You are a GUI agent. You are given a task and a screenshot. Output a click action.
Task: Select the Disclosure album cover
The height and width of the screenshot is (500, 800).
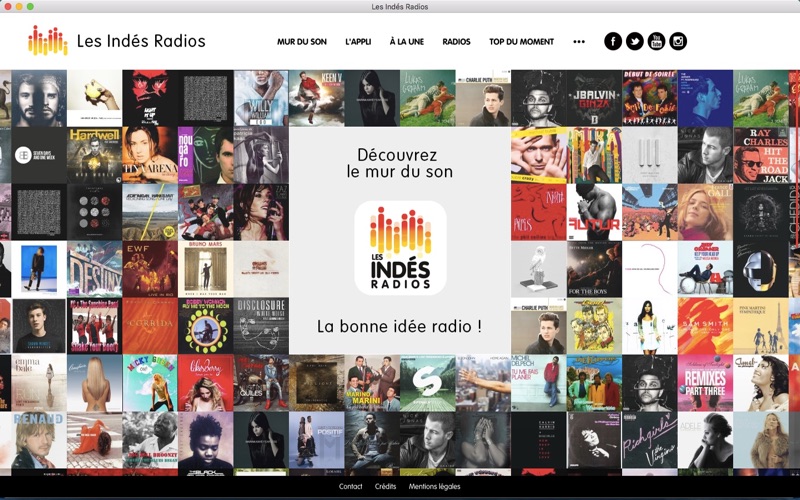261,326
